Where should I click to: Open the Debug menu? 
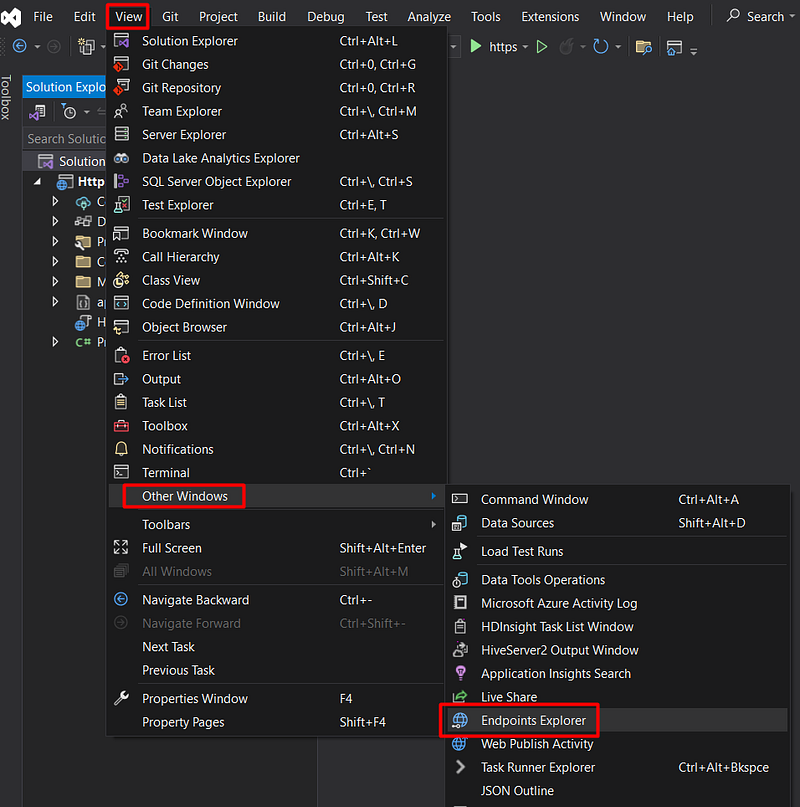(325, 16)
